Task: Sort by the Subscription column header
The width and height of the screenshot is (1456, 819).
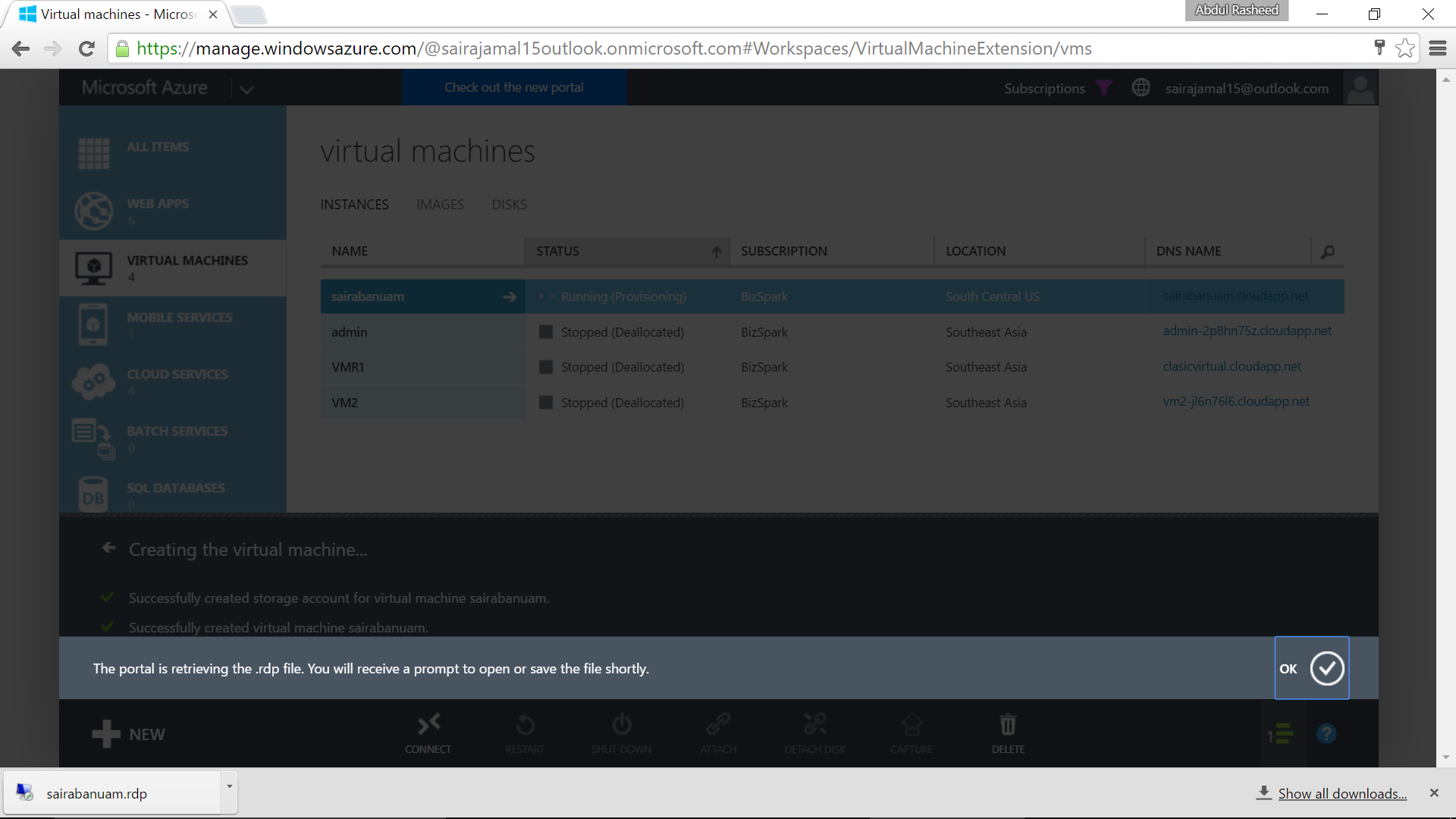Action: [x=831, y=251]
